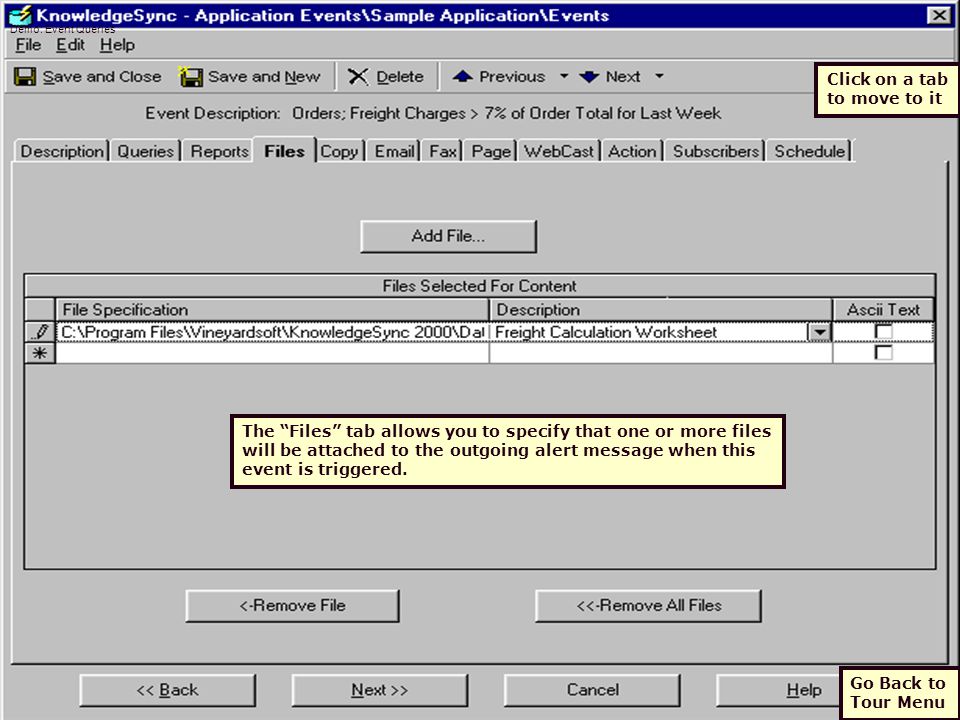The image size is (960, 720).
Task: Click the KnowledgeSync title bar app icon
Action: [x=21, y=15]
